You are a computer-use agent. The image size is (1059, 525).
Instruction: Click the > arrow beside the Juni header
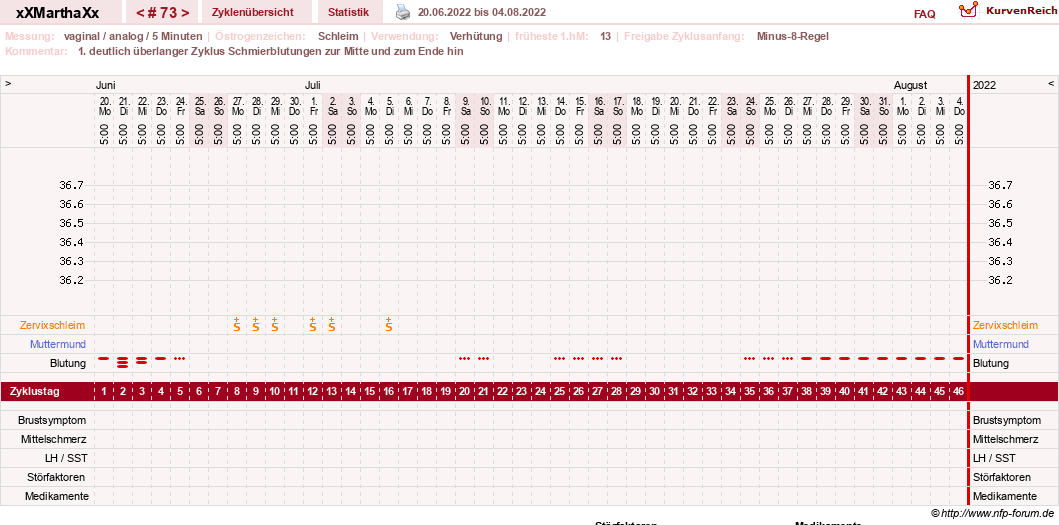point(8,84)
